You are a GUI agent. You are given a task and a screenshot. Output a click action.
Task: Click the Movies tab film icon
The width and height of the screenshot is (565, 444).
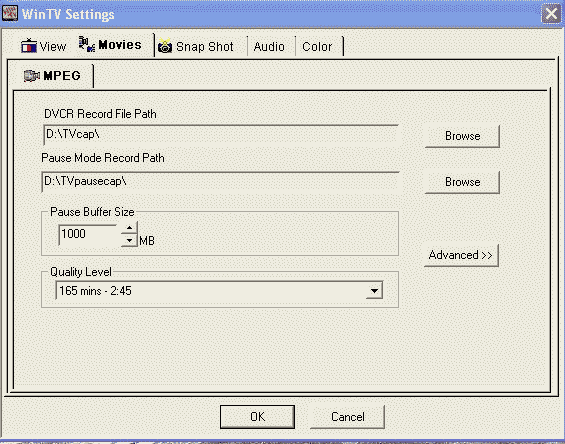click(87, 44)
